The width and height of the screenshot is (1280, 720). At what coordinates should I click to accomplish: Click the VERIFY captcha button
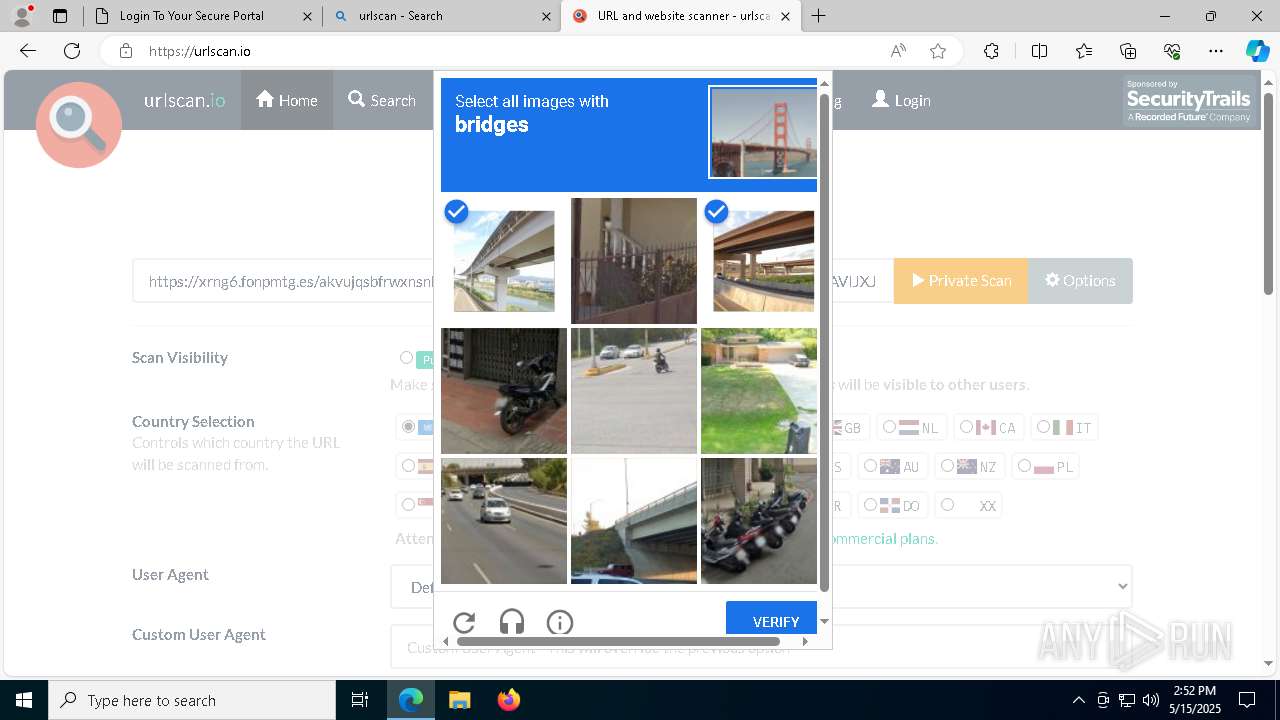tap(771, 619)
